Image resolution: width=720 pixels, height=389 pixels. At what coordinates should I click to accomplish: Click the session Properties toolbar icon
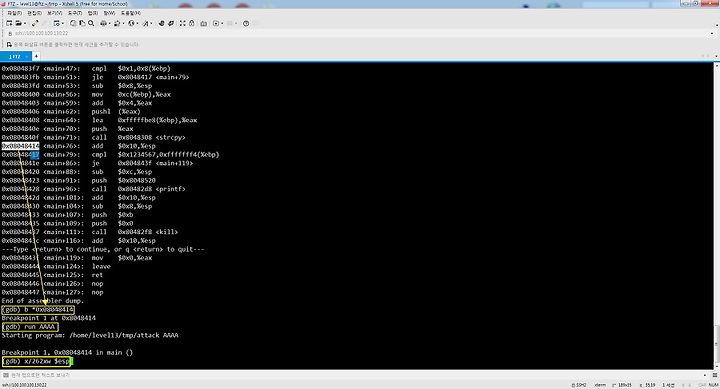(56, 23)
